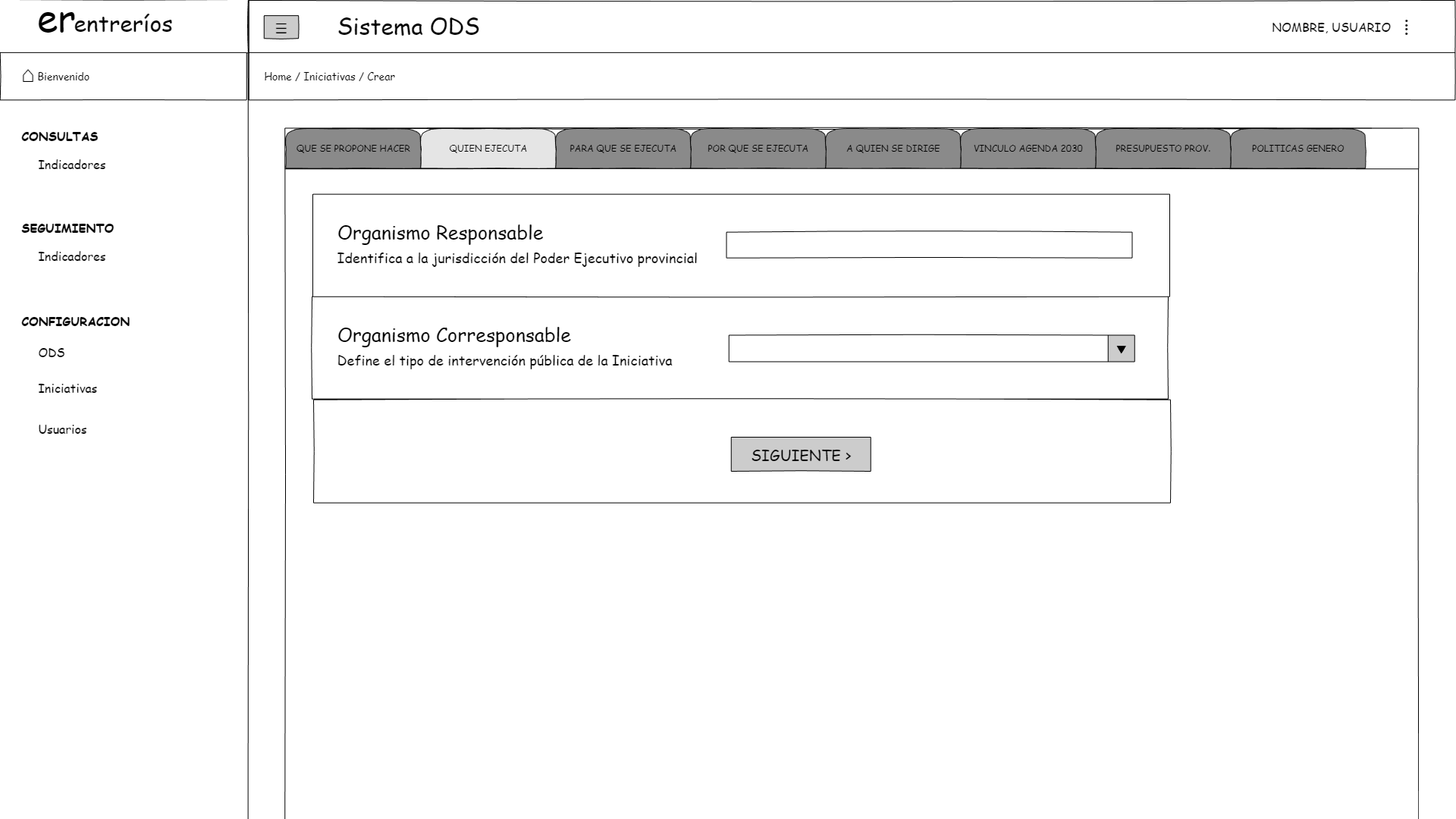Click the Organismo Responsable text field
Viewport: 1456px width, 819px height.
click(x=929, y=245)
